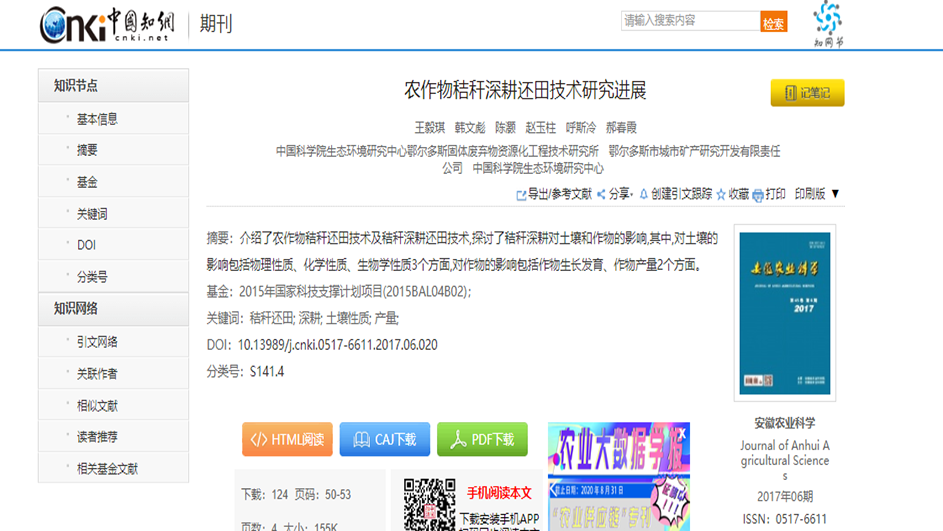Click the 创建引文跟踪 bell icon
943x531 pixels.
tap(644, 194)
